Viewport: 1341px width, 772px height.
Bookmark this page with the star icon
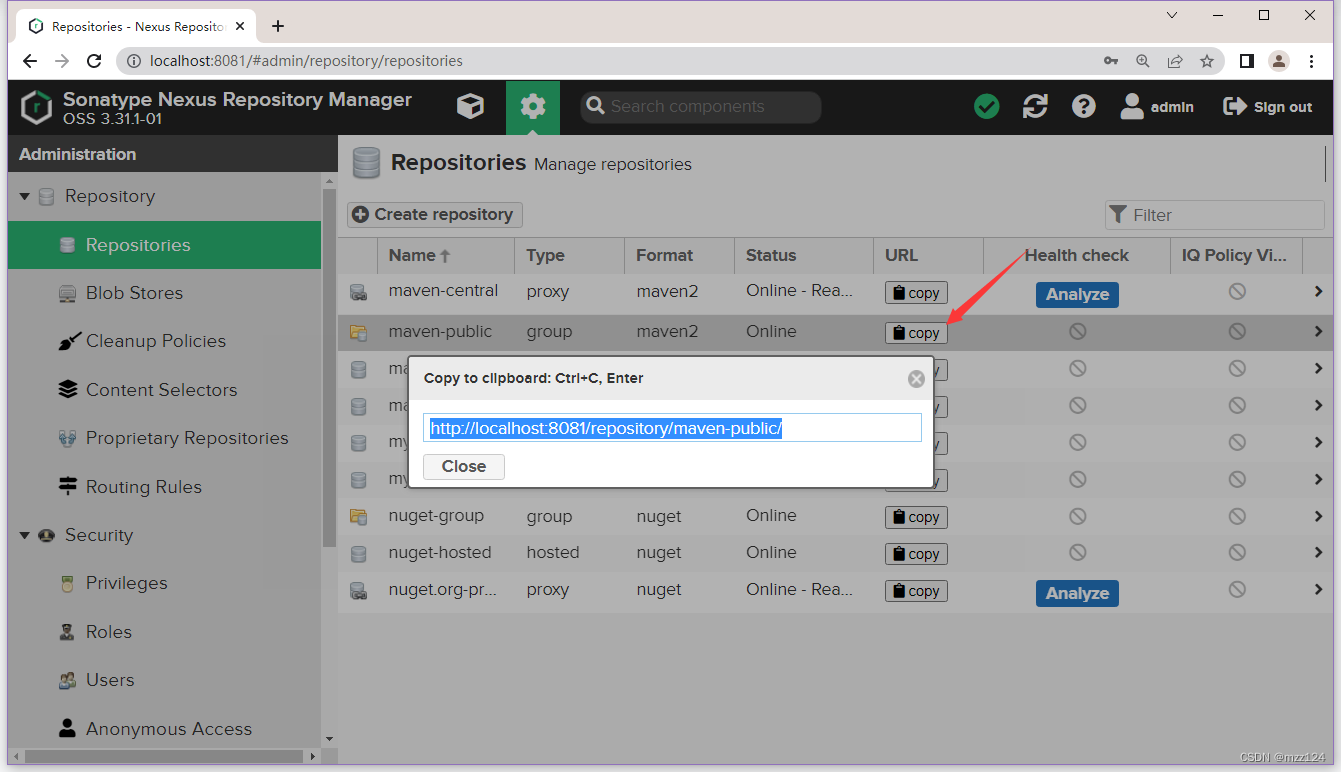(x=1207, y=61)
